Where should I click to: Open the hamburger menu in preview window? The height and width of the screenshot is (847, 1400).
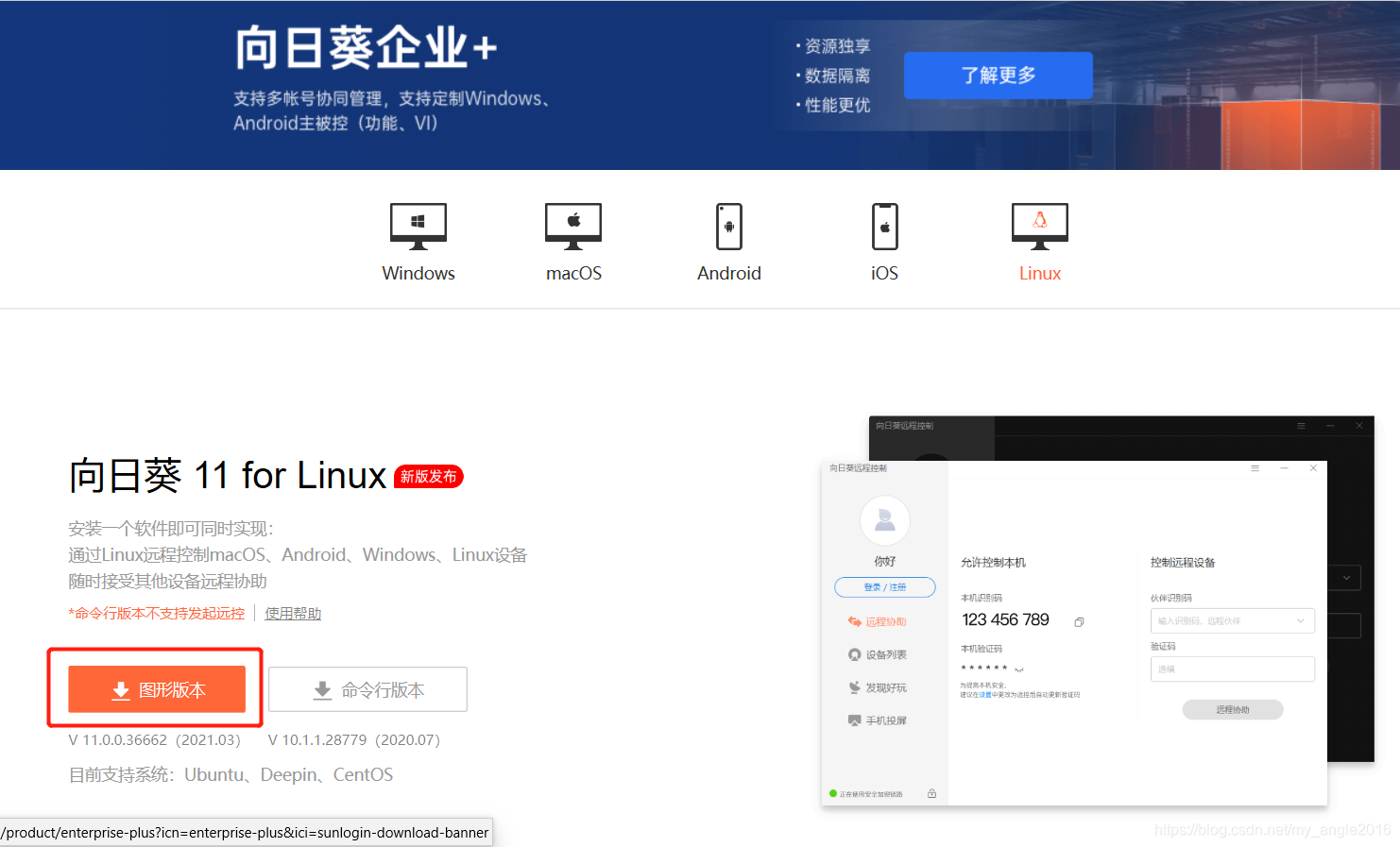point(1255,468)
